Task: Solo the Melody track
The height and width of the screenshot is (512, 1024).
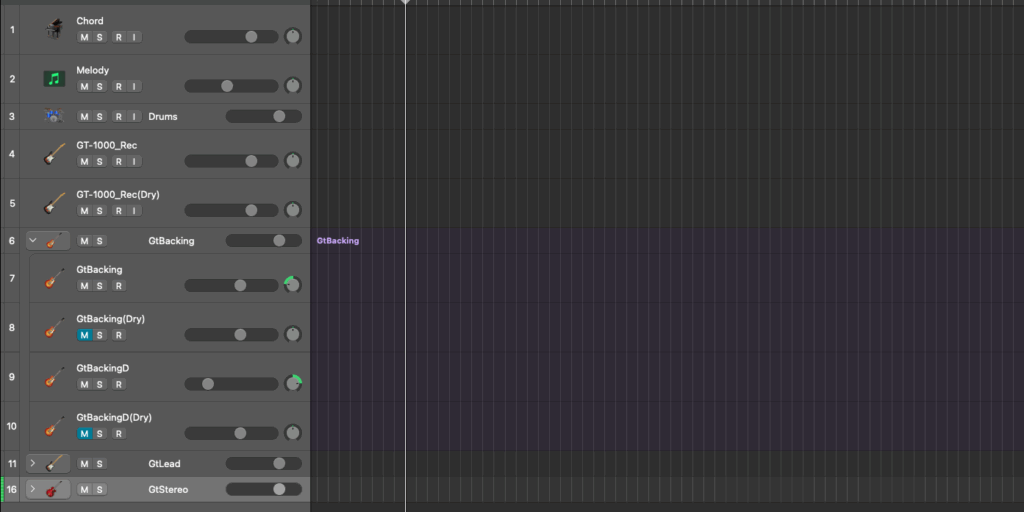Action: point(99,86)
